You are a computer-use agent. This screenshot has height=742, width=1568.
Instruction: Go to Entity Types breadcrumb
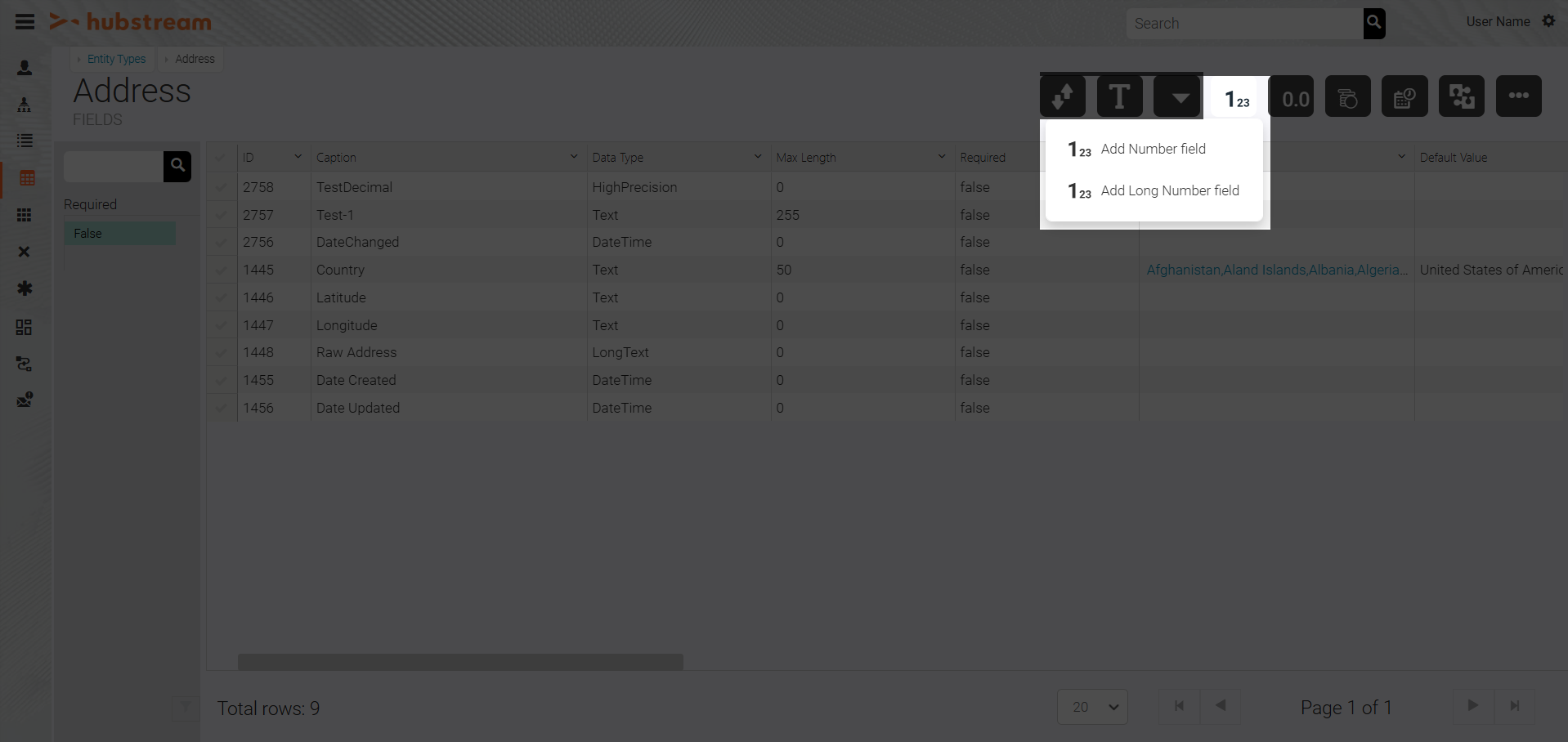[116, 59]
